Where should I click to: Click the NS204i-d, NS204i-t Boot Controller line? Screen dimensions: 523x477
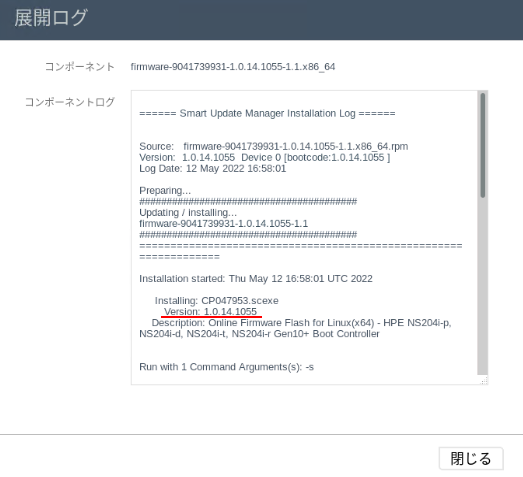coord(259,334)
